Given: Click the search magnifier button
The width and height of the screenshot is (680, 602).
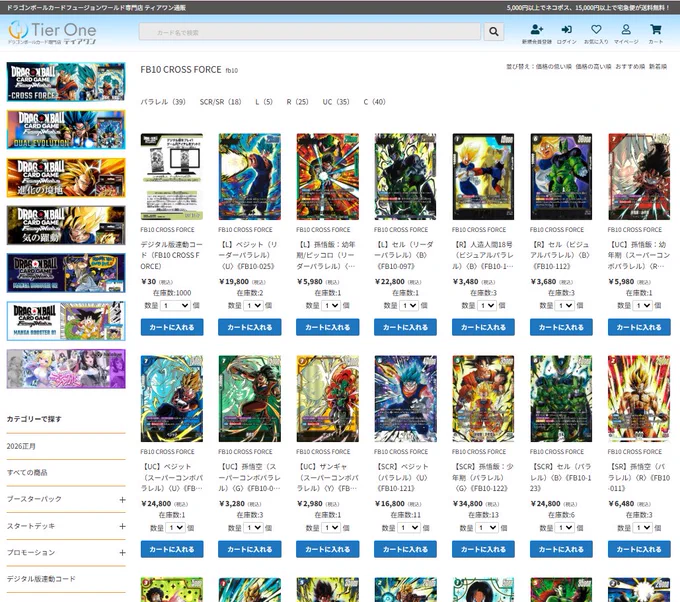Looking at the screenshot, I should click(x=494, y=31).
